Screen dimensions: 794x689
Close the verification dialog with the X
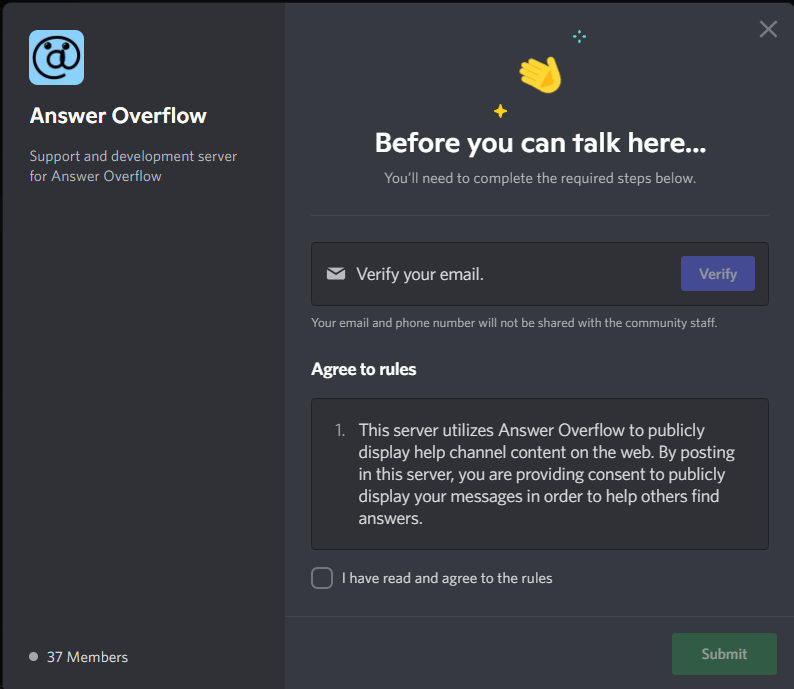[x=768, y=29]
